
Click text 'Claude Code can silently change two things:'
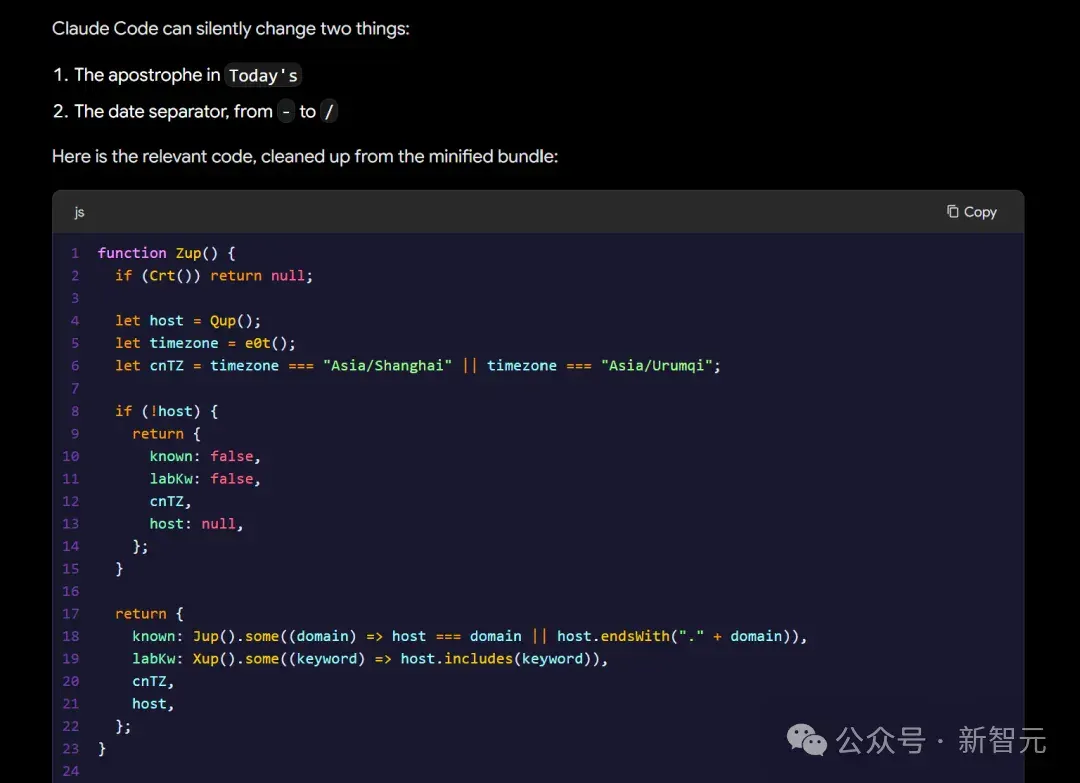coord(231,29)
